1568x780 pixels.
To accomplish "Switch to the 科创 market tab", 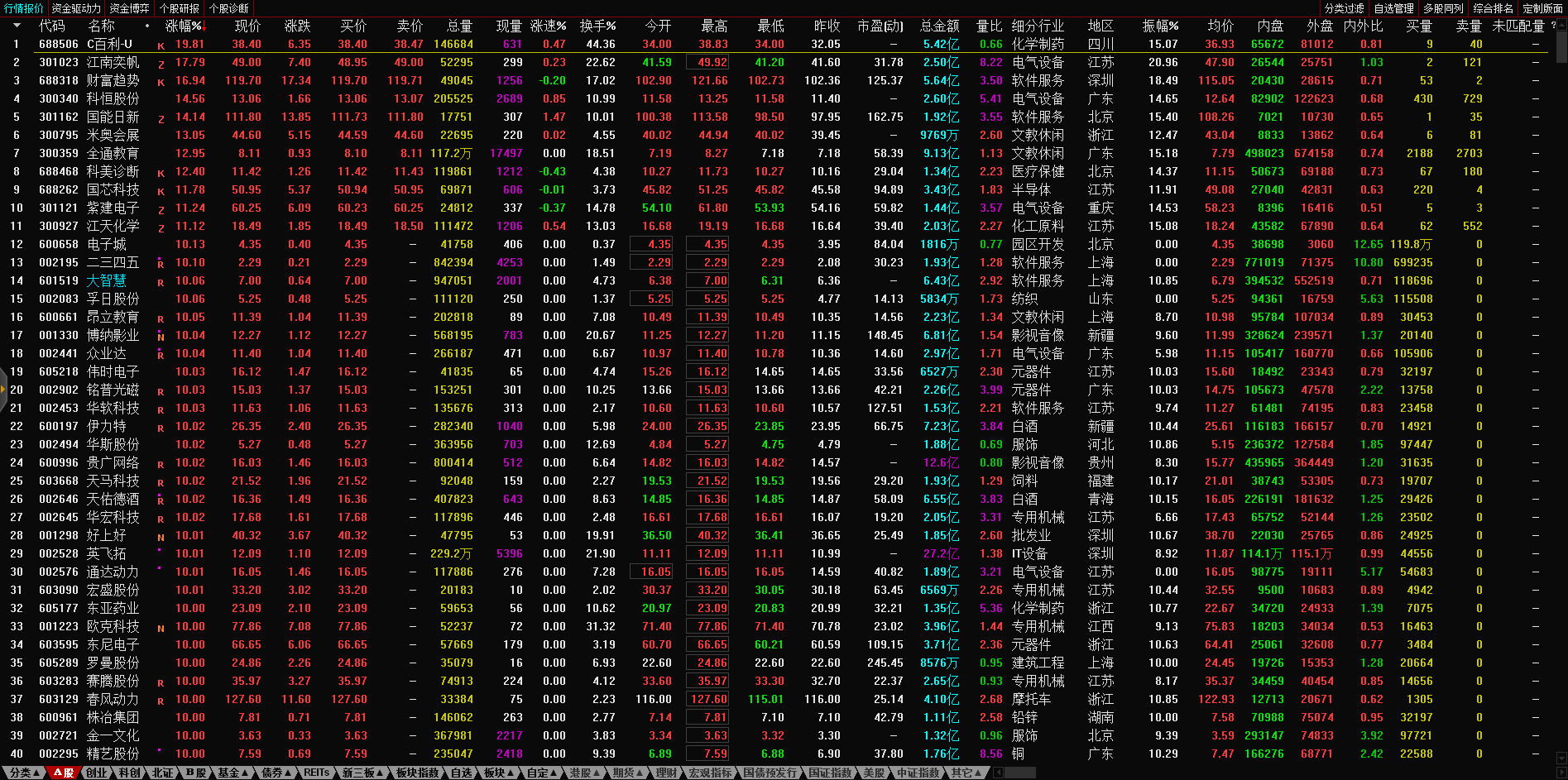I will tap(130, 773).
